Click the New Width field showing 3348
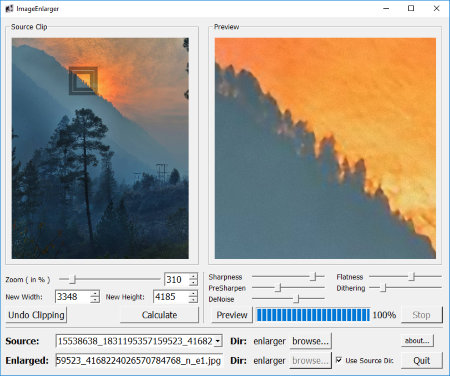Image resolution: width=450 pixels, height=376 pixels. [73, 297]
